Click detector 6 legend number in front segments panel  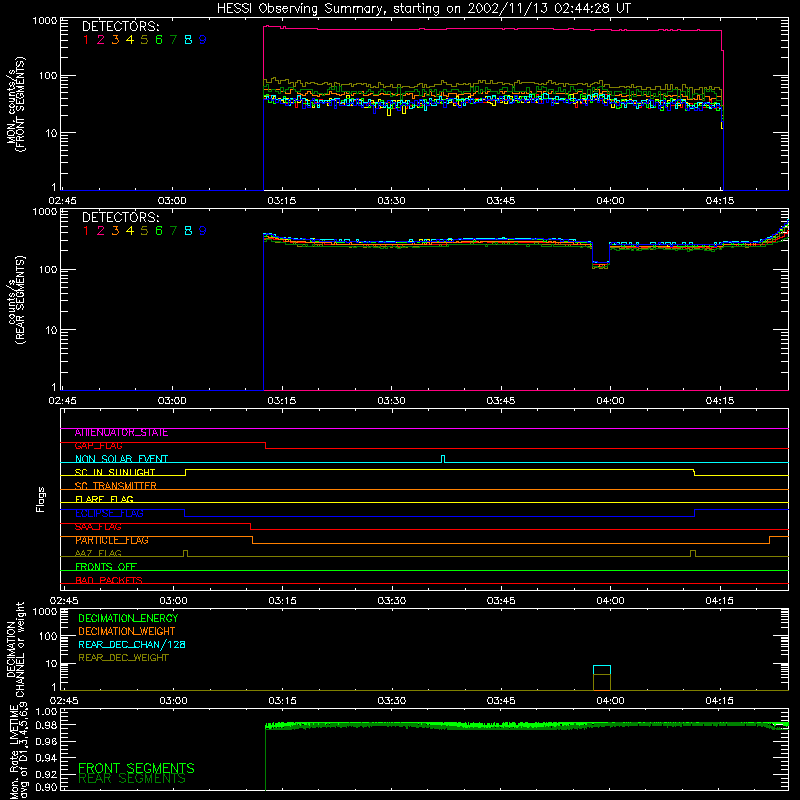click(159, 39)
